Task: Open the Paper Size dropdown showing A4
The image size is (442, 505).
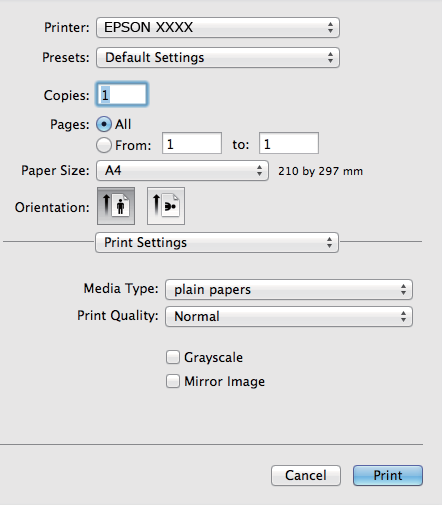Action: [x=182, y=171]
